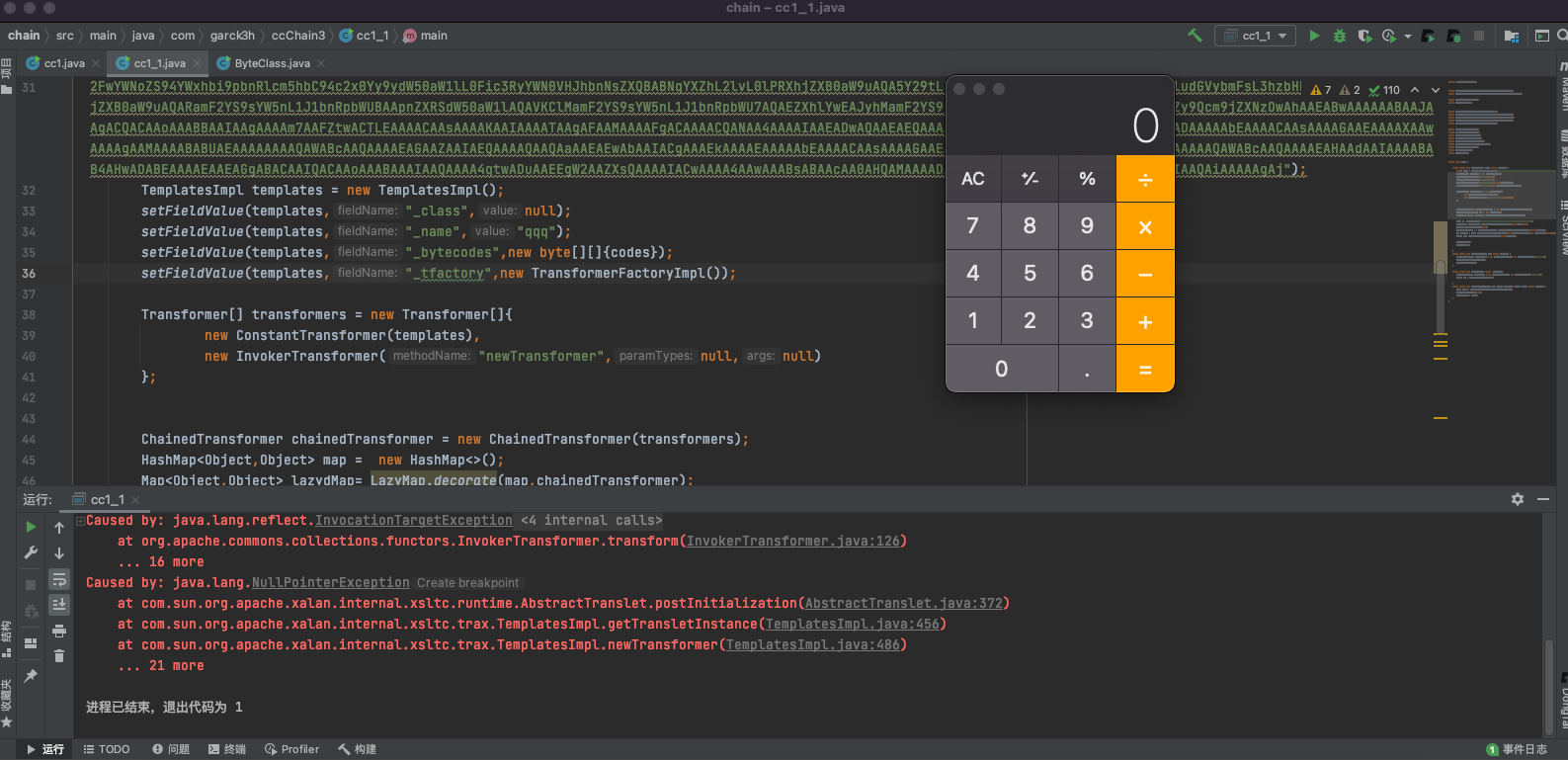Click the garck3h breadcrumb

click(232, 36)
